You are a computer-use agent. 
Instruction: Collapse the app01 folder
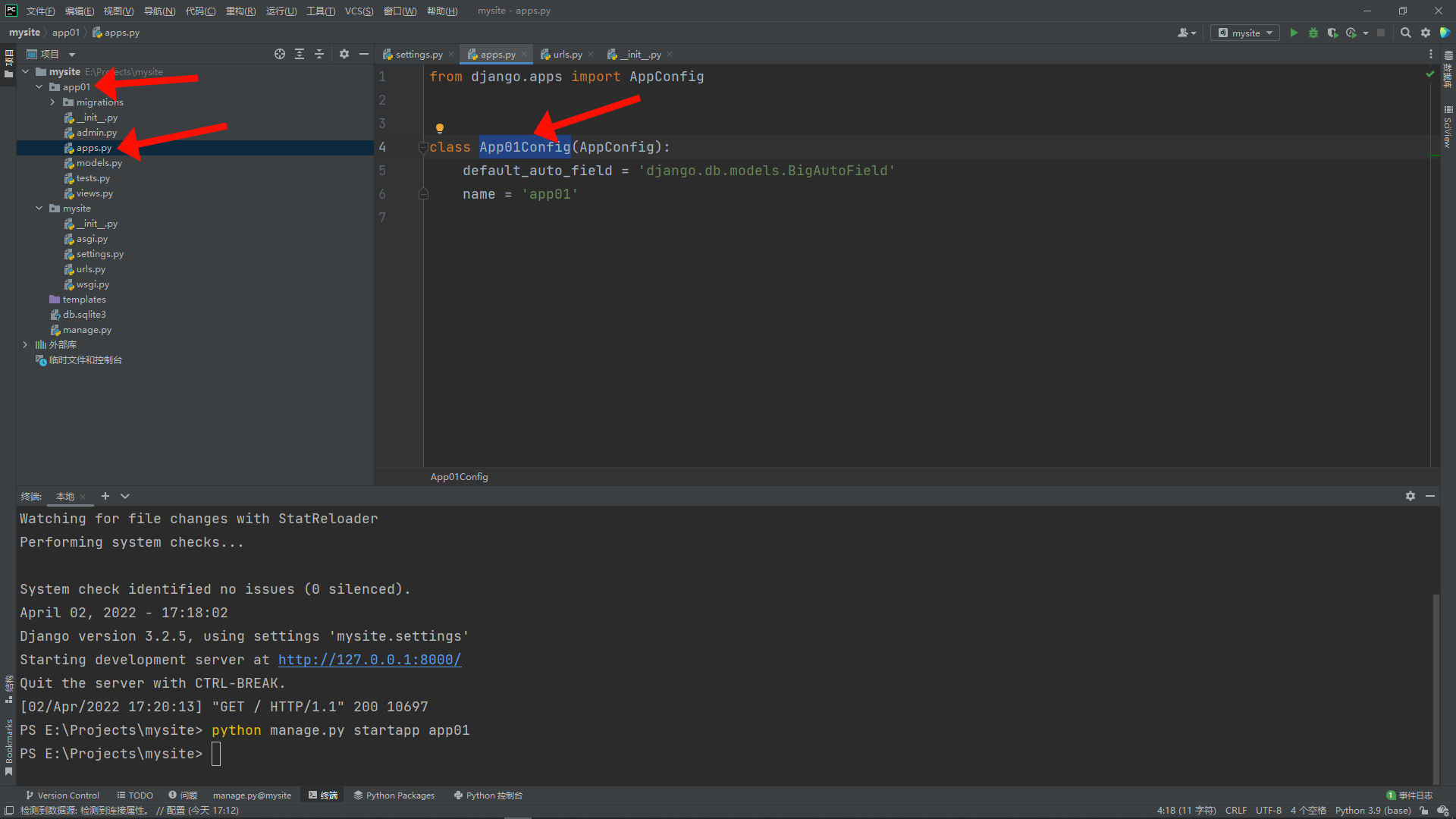pos(39,87)
